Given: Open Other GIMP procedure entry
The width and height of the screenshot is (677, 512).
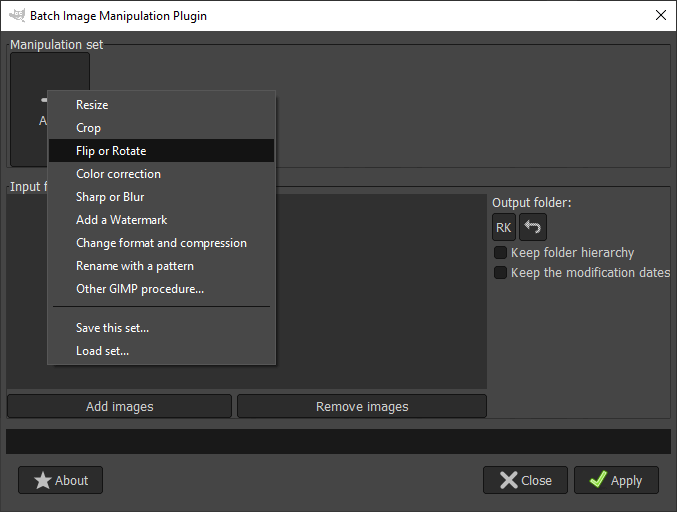Looking at the screenshot, I should tap(161, 289).
